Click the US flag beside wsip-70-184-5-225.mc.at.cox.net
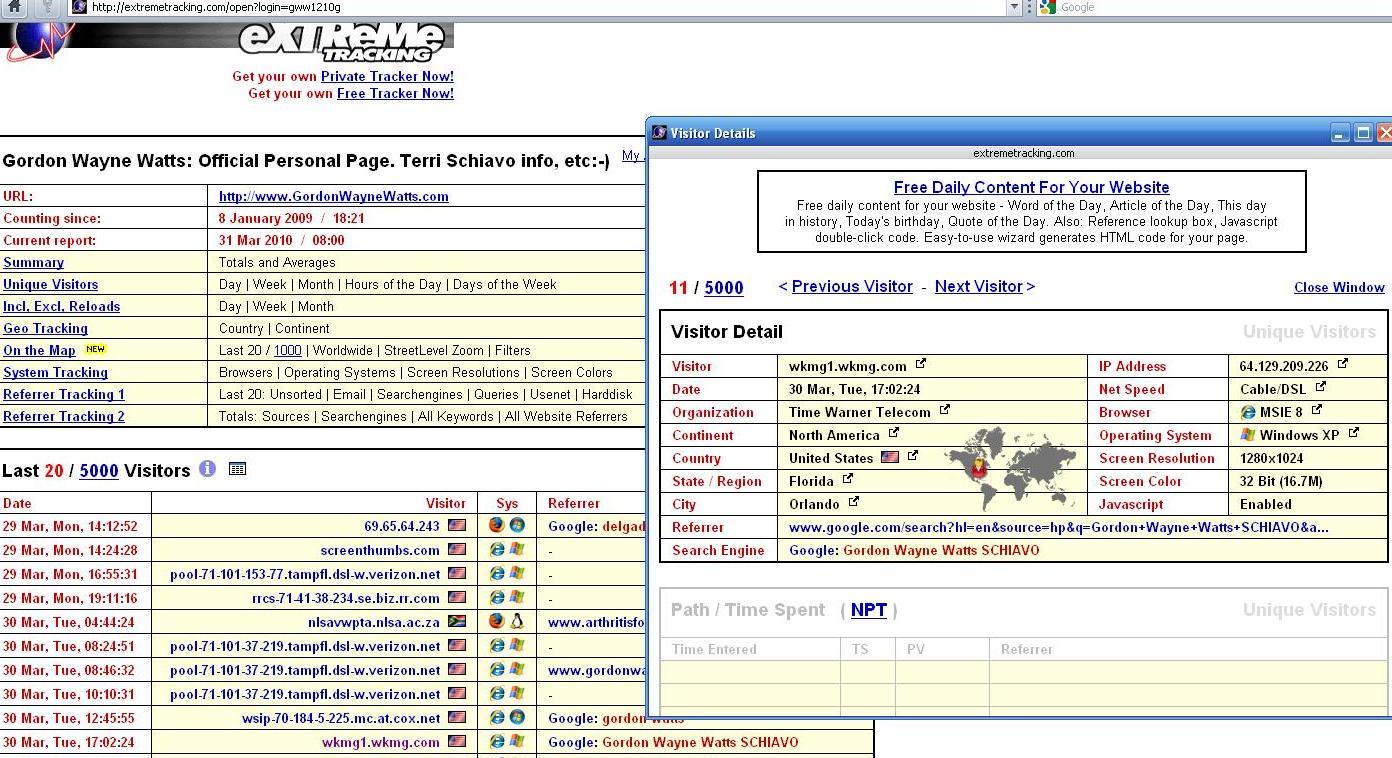Viewport: 1392px width, 758px height. [x=457, y=717]
